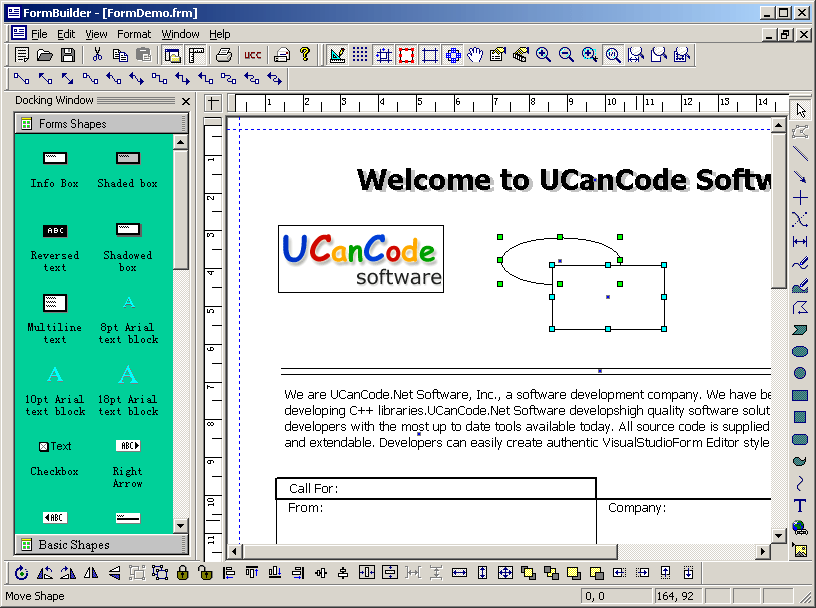The width and height of the screenshot is (816, 608).
Task: Select the circle shape tool
Action: point(800,373)
